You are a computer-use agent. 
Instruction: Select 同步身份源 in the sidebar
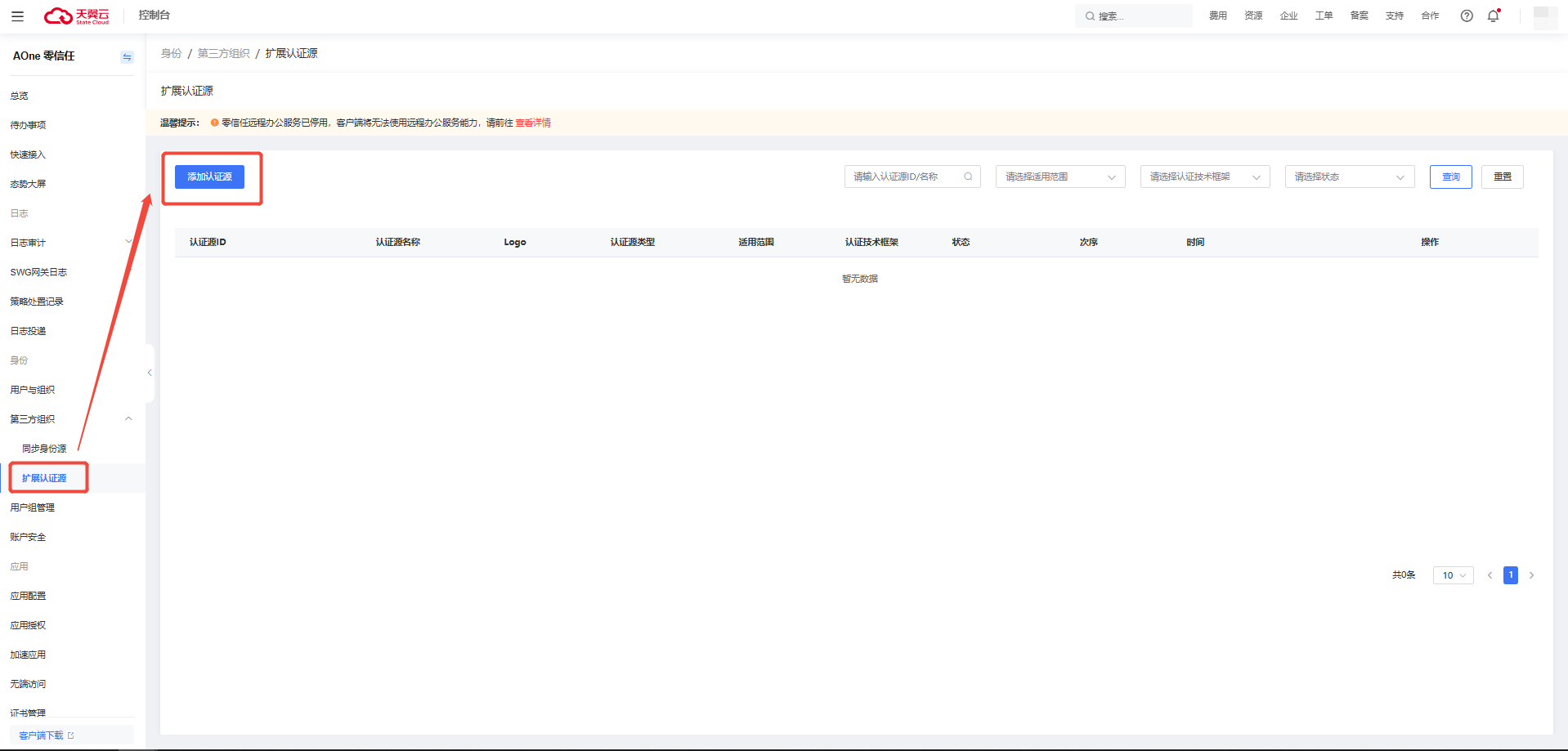tap(44, 449)
